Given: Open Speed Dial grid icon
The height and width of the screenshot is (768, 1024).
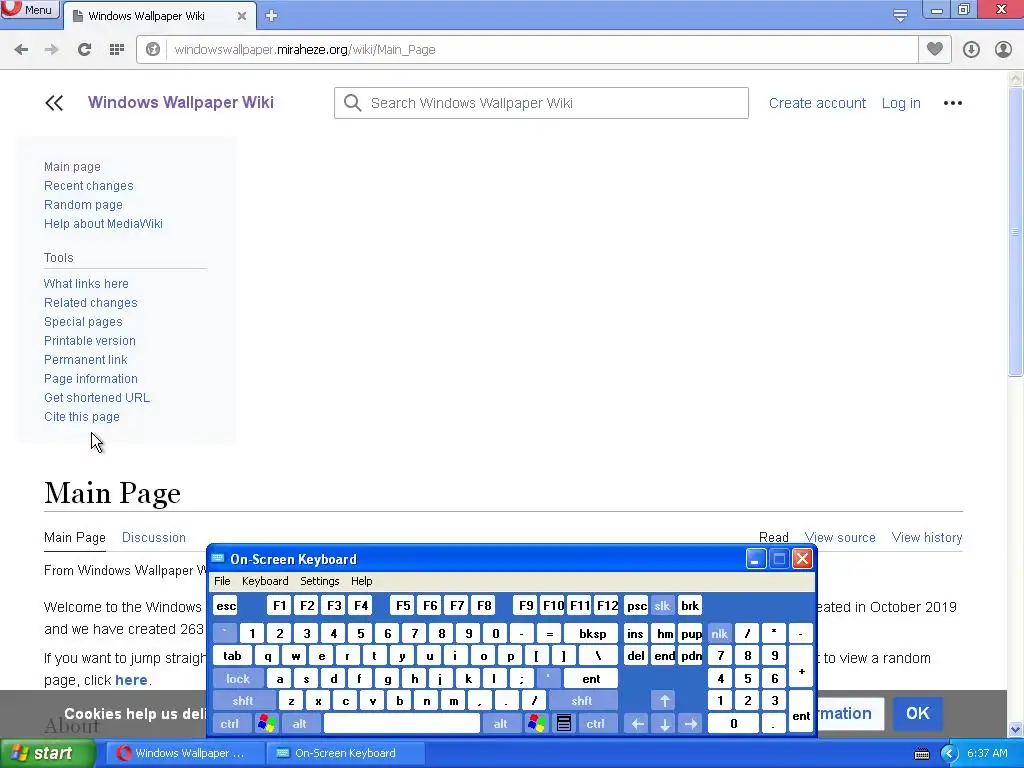Looking at the screenshot, I should point(117,50).
